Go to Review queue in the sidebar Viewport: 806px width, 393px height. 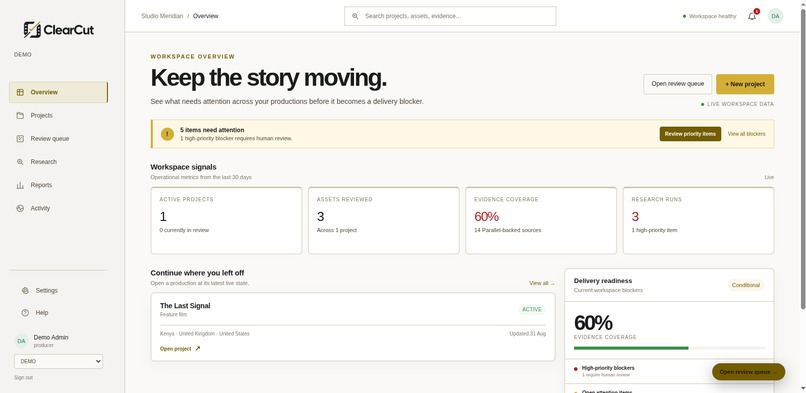(58, 139)
